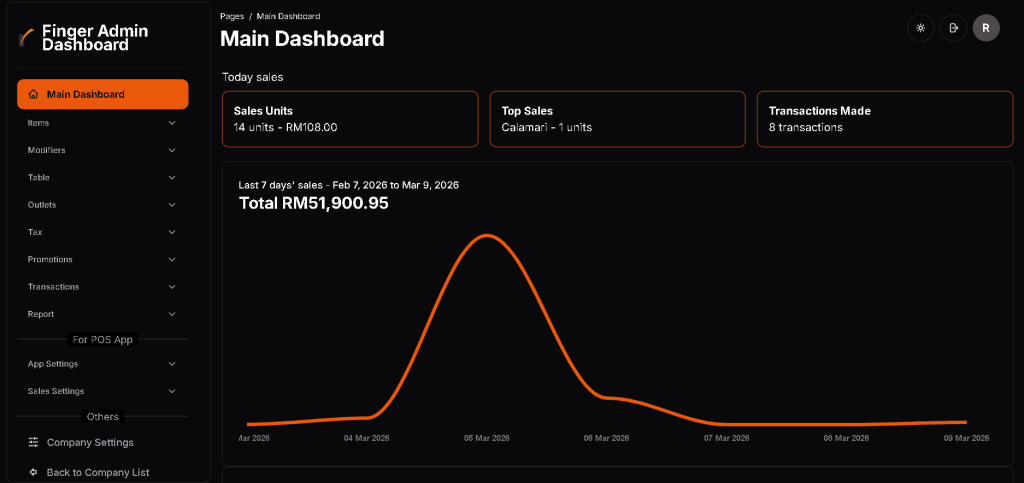
Task: Expand the Modifiers section
Action: [x=102, y=150]
